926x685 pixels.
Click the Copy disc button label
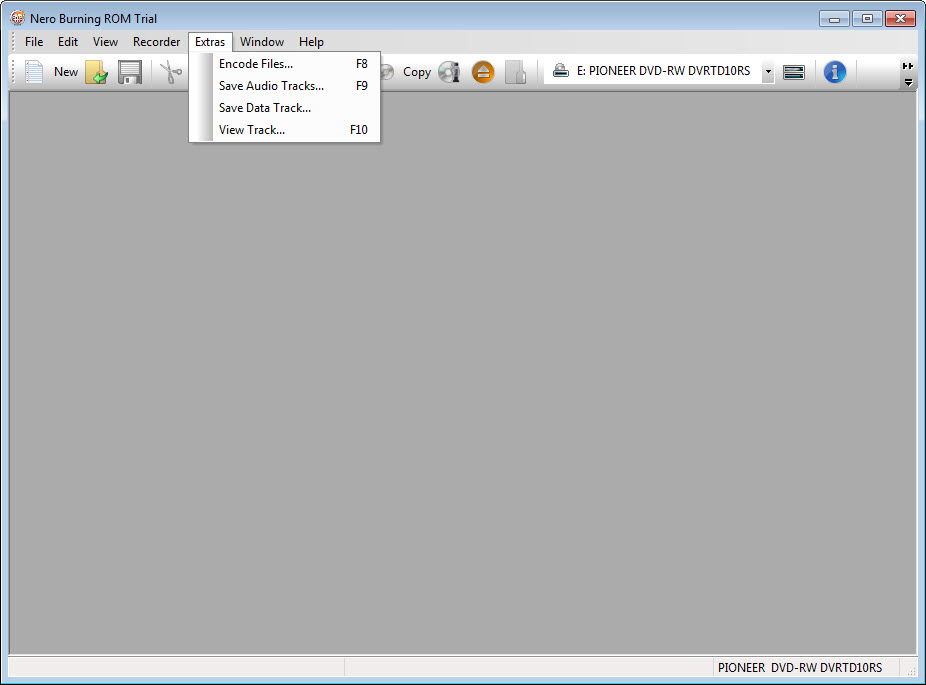(417, 72)
